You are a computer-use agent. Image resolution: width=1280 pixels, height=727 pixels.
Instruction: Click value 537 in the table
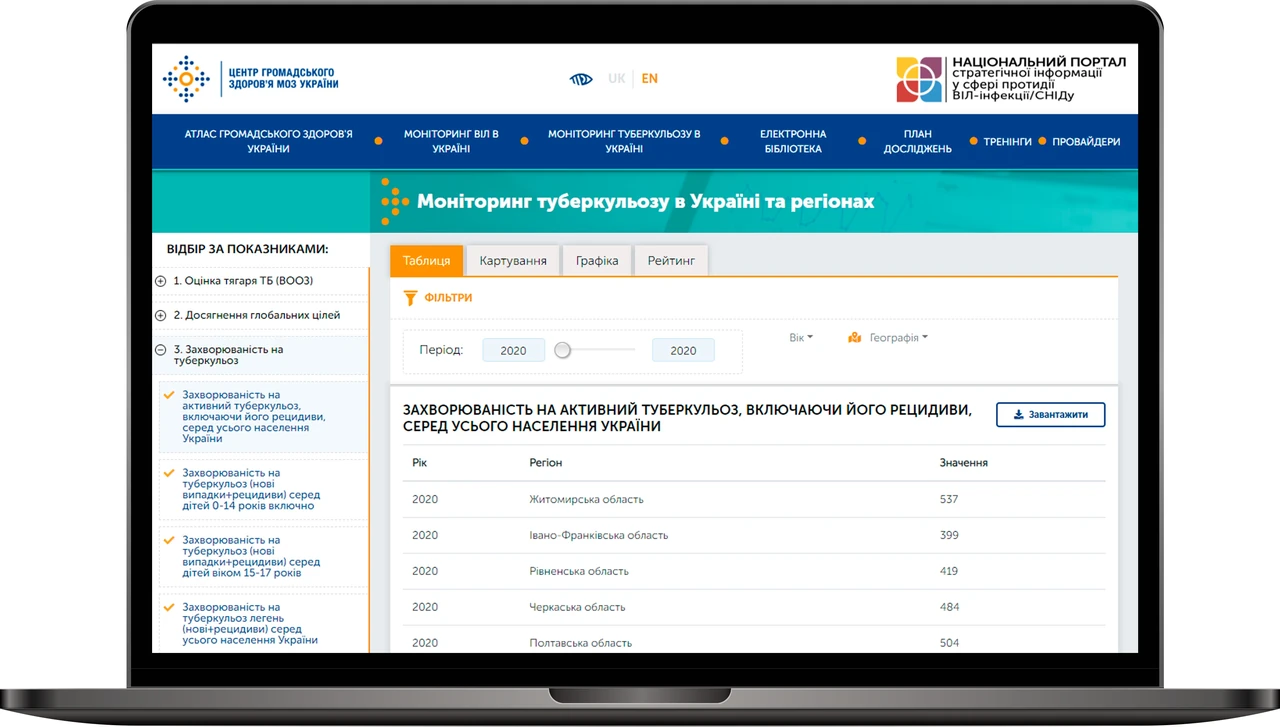click(949, 499)
